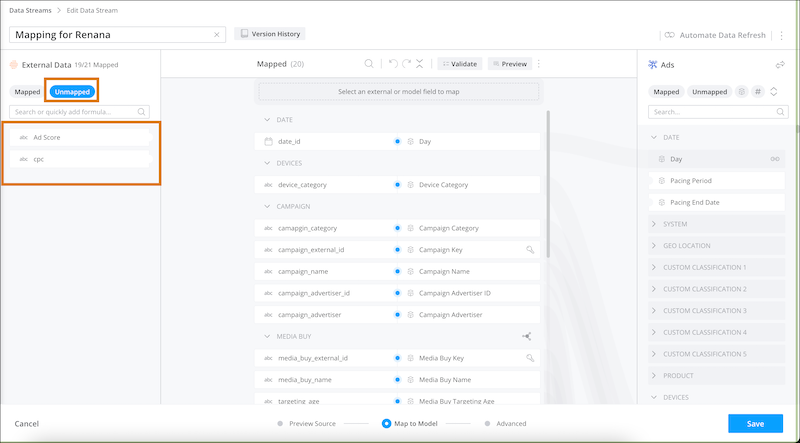This screenshot has height=443, width=800.
Task: Filter Ads fields by measurement hash icon
Action: (758, 92)
